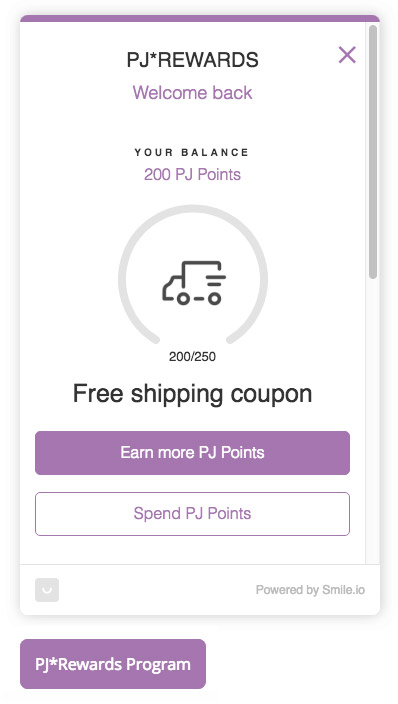The width and height of the screenshot is (398, 704).
Task: Click the asterisk in the PJ*REWARDS title
Action: tap(153, 56)
